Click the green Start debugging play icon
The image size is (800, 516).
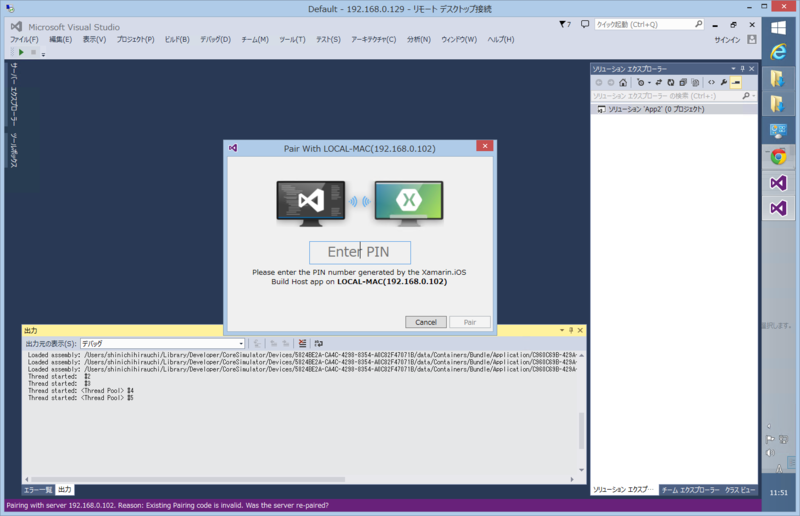[21, 52]
